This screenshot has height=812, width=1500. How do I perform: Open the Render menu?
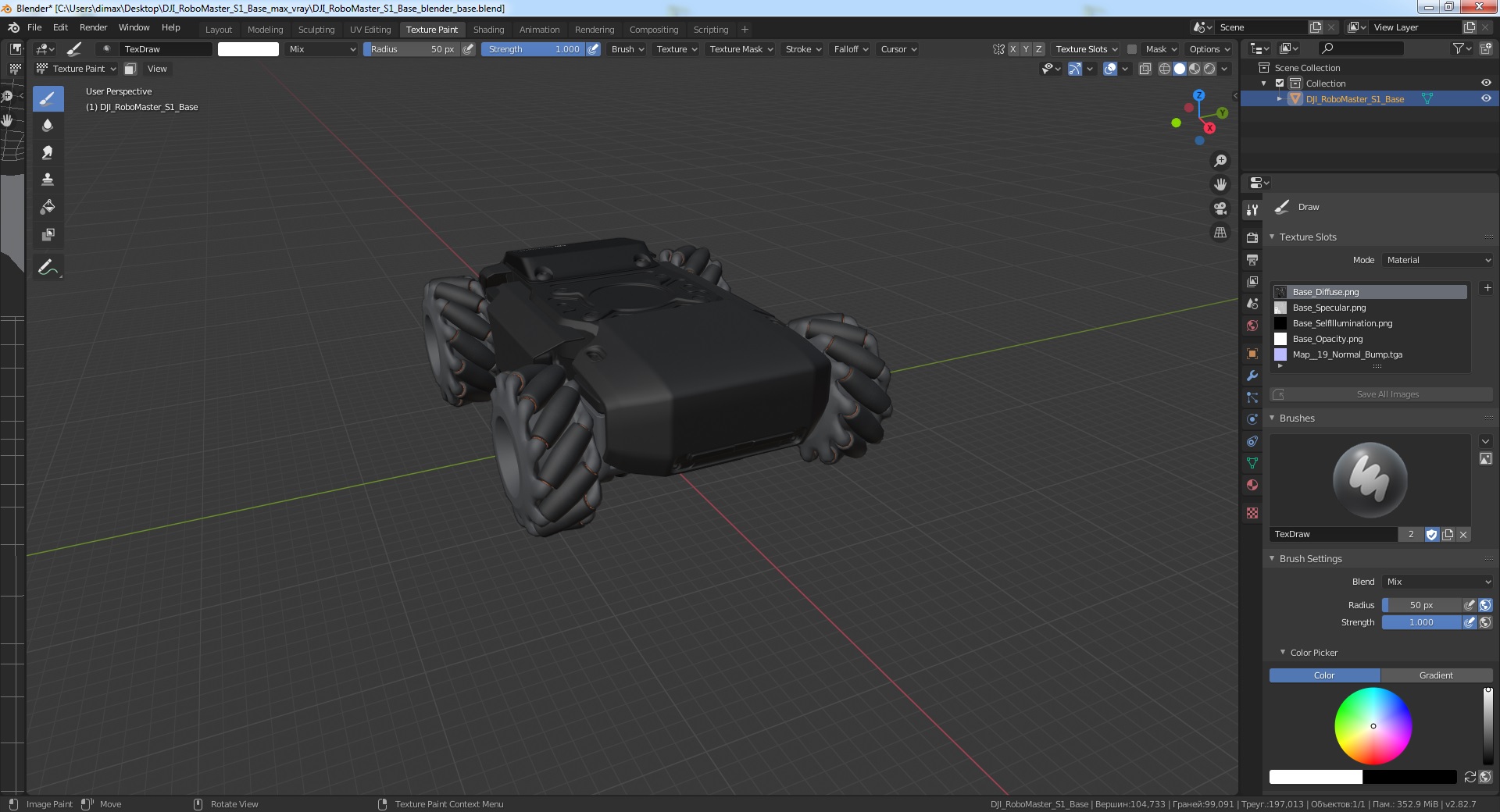93,27
